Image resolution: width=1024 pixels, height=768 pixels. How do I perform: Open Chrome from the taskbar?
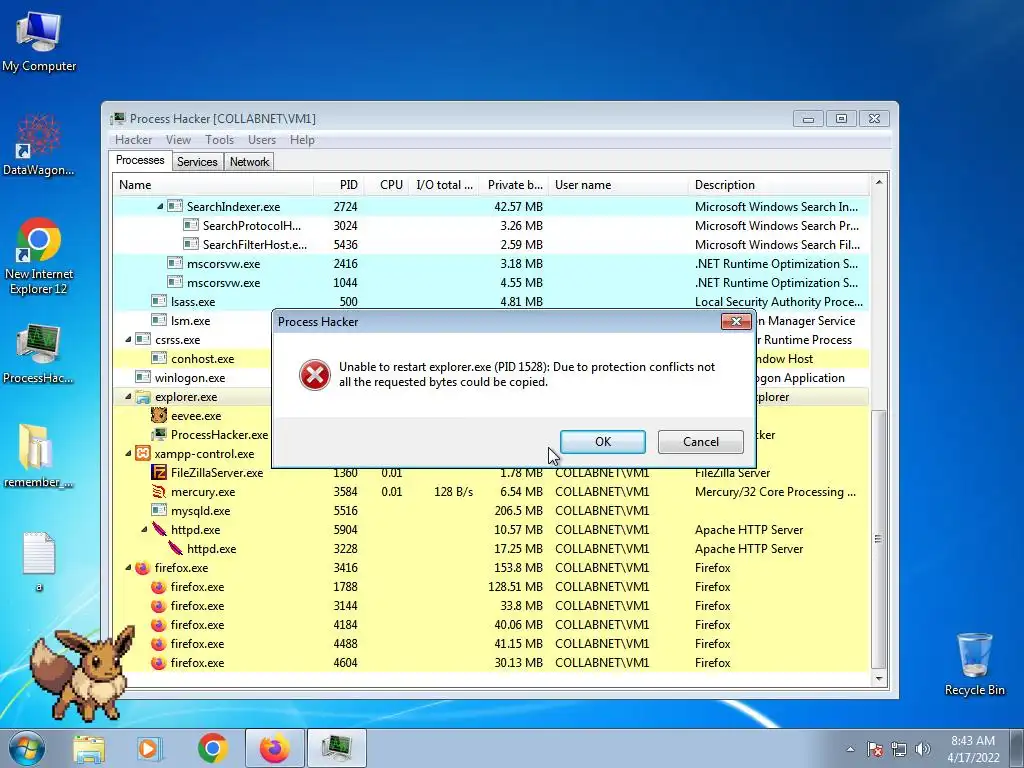[x=212, y=748]
